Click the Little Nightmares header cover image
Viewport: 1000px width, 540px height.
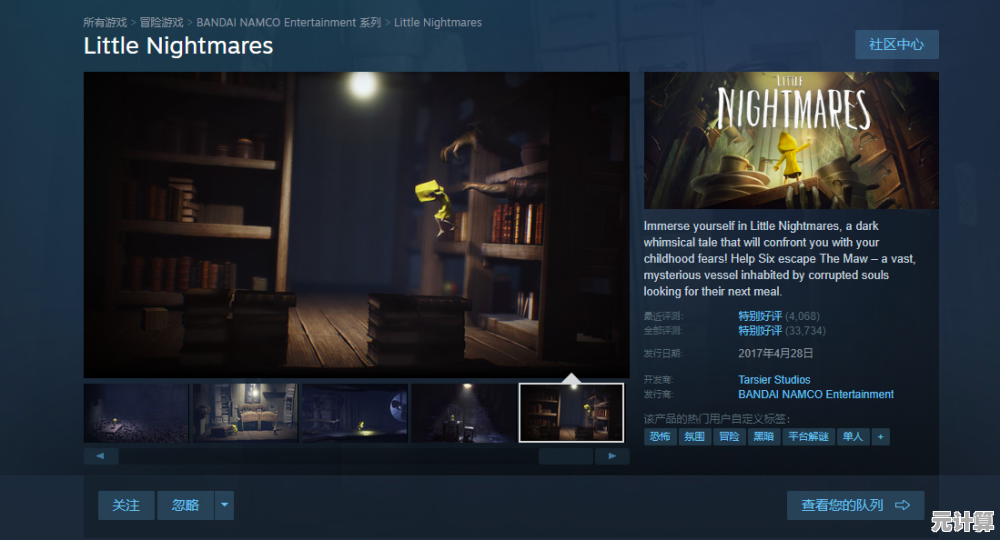click(x=791, y=140)
